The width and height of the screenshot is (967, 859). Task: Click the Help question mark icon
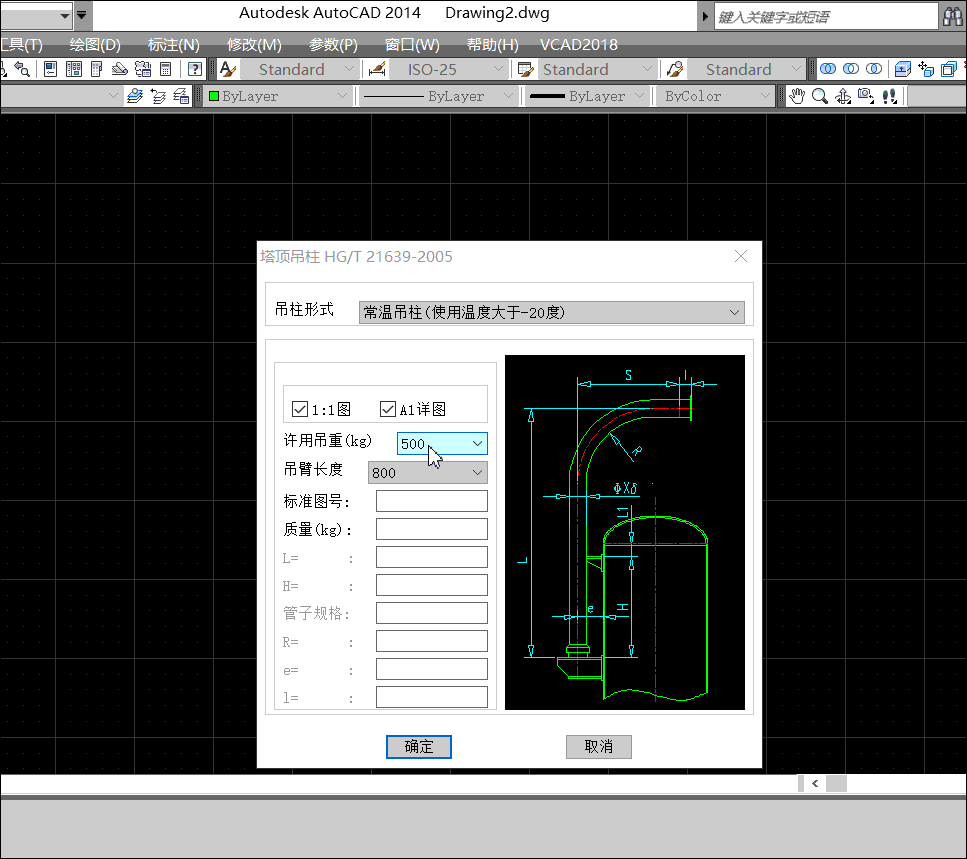coord(195,69)
